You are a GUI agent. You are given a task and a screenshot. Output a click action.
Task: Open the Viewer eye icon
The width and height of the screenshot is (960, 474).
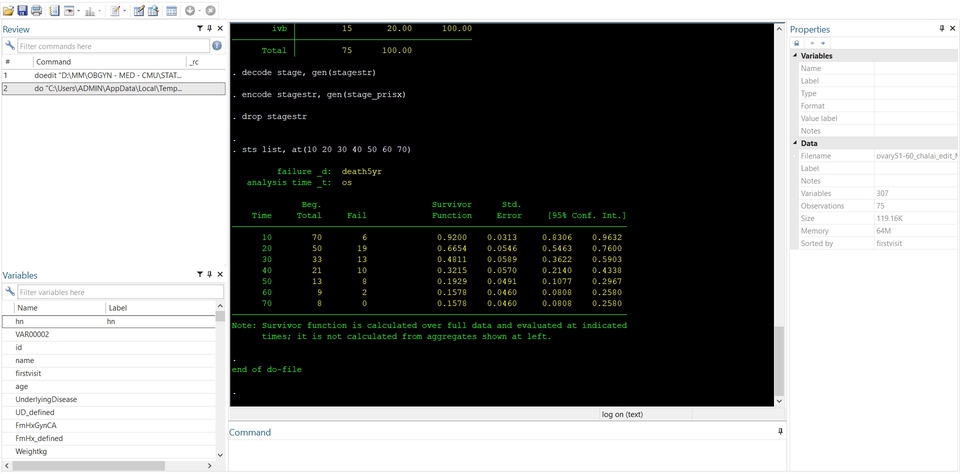click(69, 10)
